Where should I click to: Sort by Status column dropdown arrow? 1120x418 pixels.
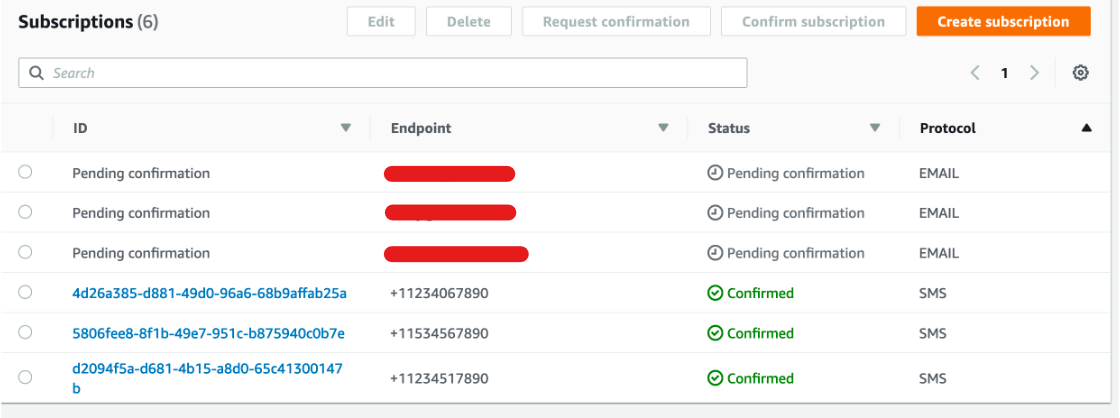pos(875,128)
